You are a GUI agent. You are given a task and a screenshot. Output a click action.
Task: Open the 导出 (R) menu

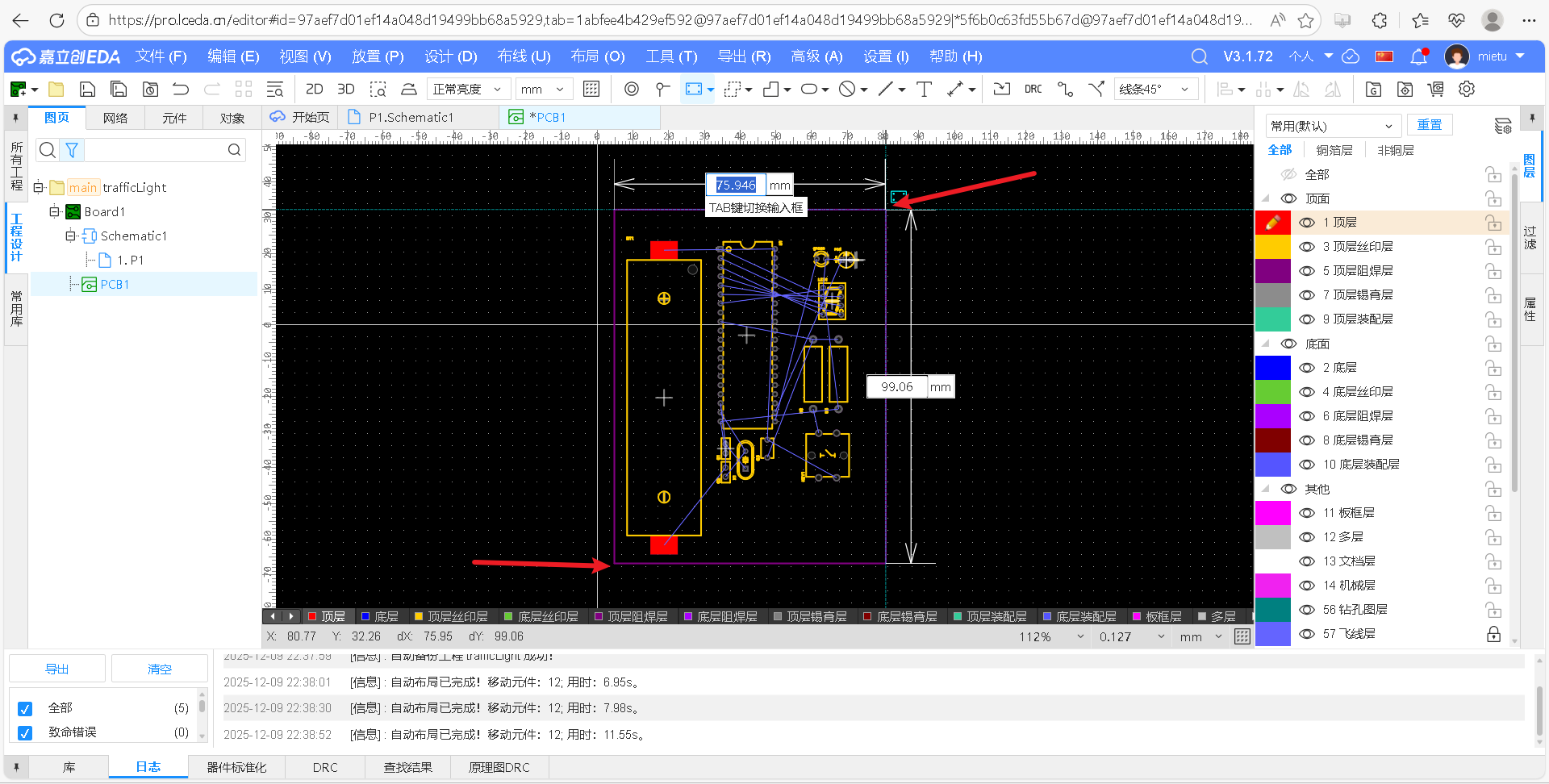[744, 56]
